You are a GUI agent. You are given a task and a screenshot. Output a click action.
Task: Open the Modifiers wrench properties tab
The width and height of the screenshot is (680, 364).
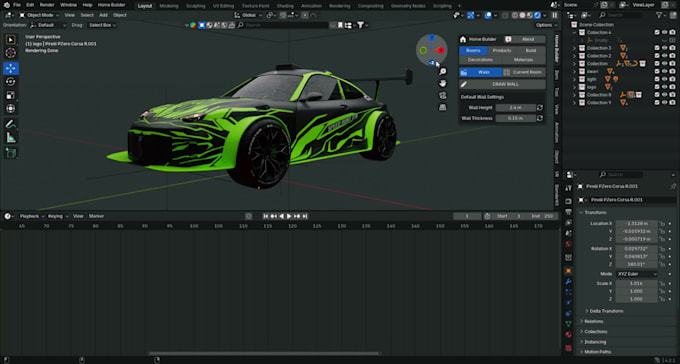(569, 282)
